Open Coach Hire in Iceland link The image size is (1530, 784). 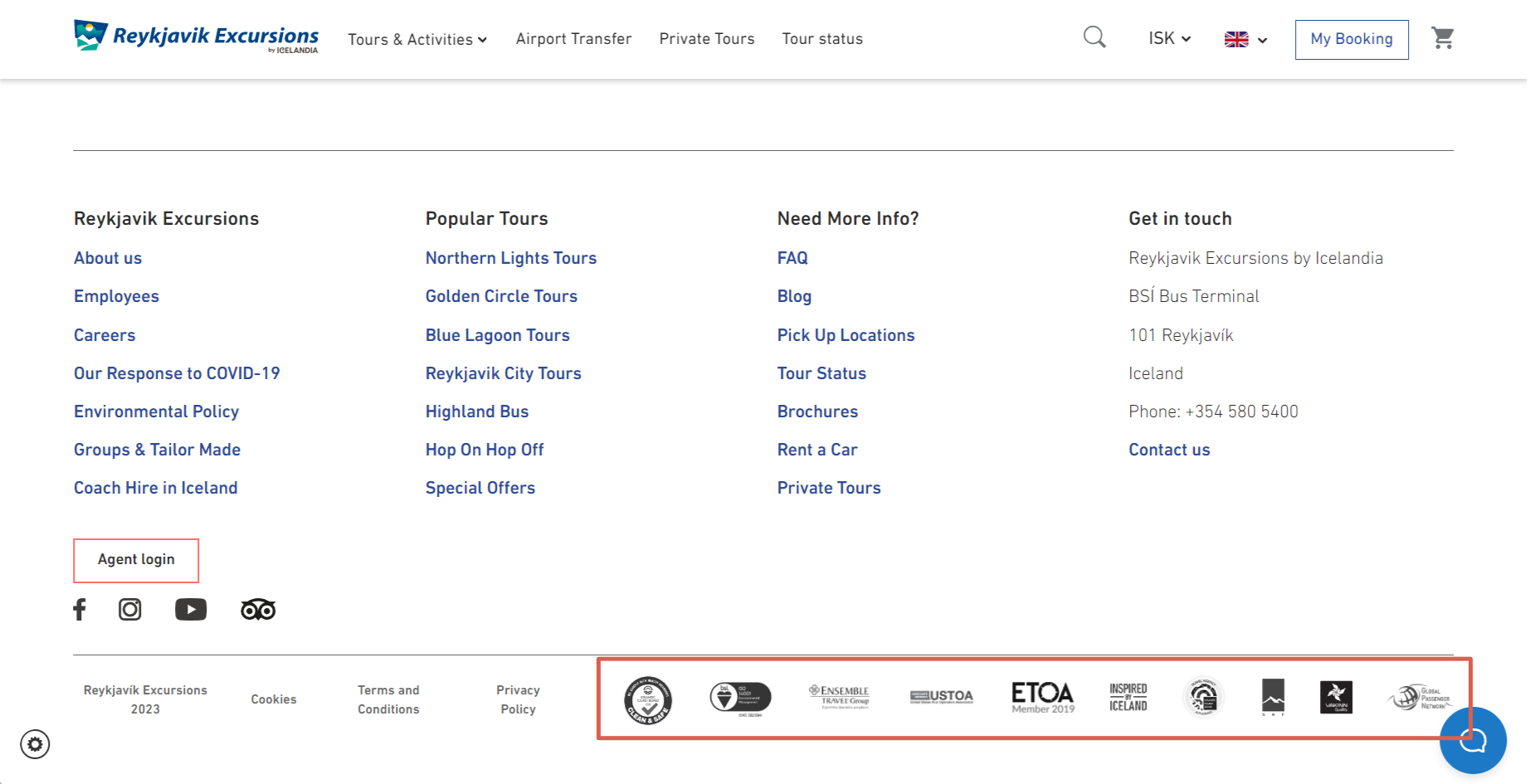[x=155, y=488]
